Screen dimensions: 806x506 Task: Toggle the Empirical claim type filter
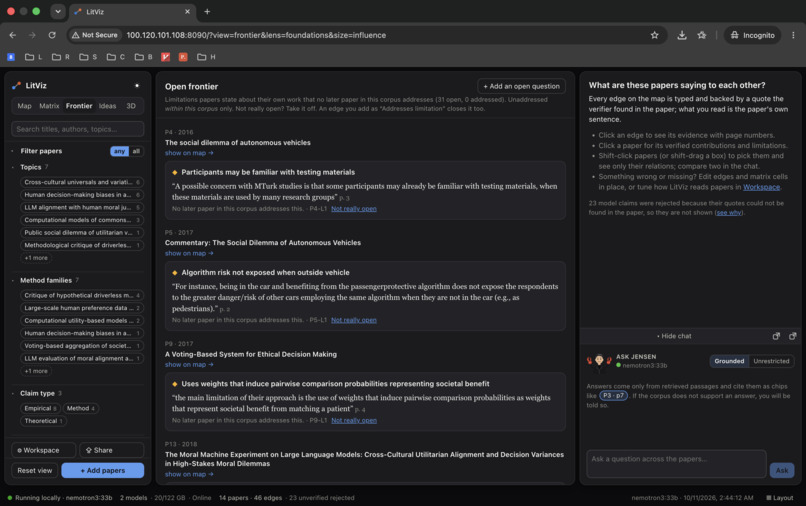click(x=40, y=408)
